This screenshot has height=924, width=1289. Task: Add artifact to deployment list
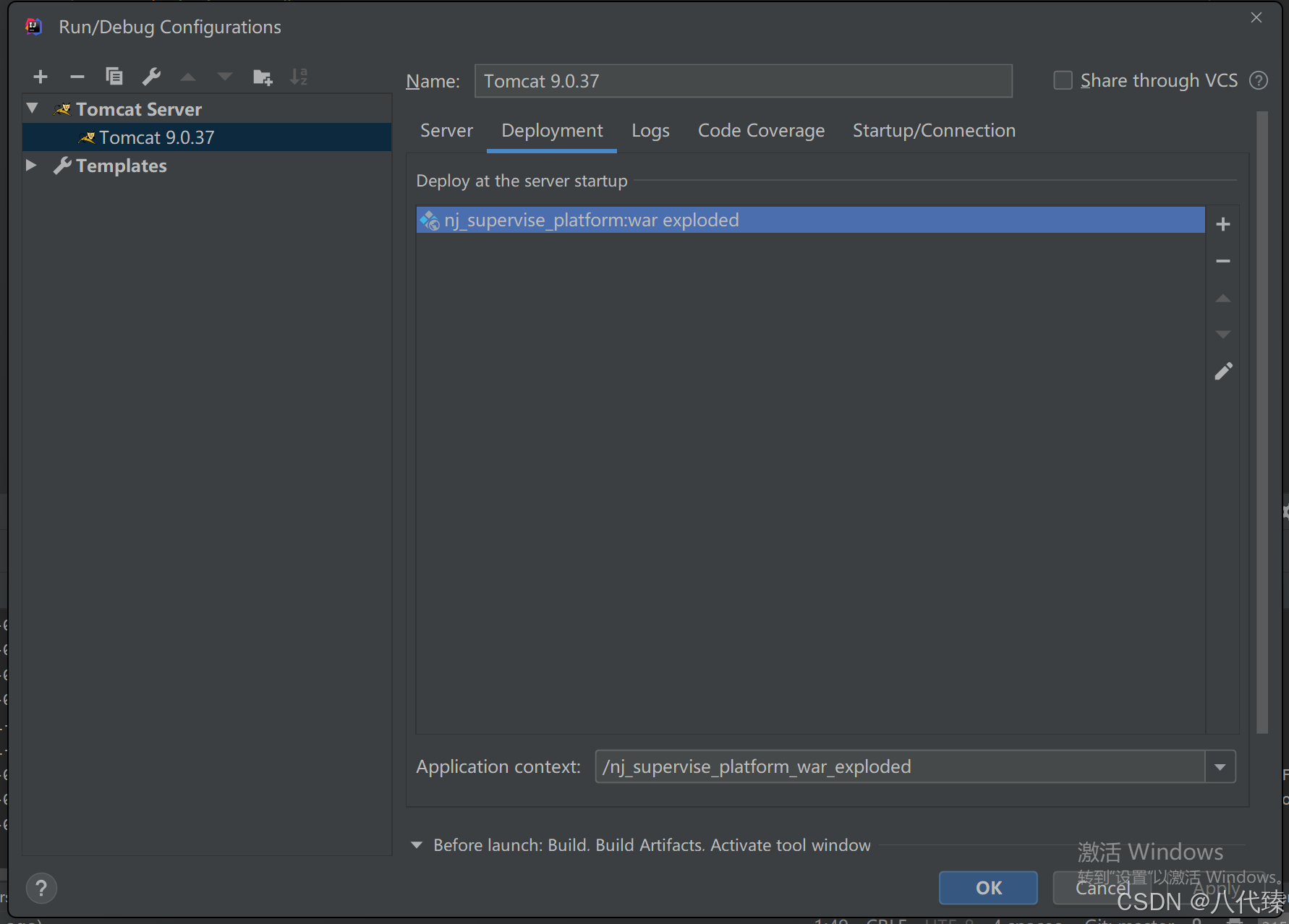[x=1223, y=225]
